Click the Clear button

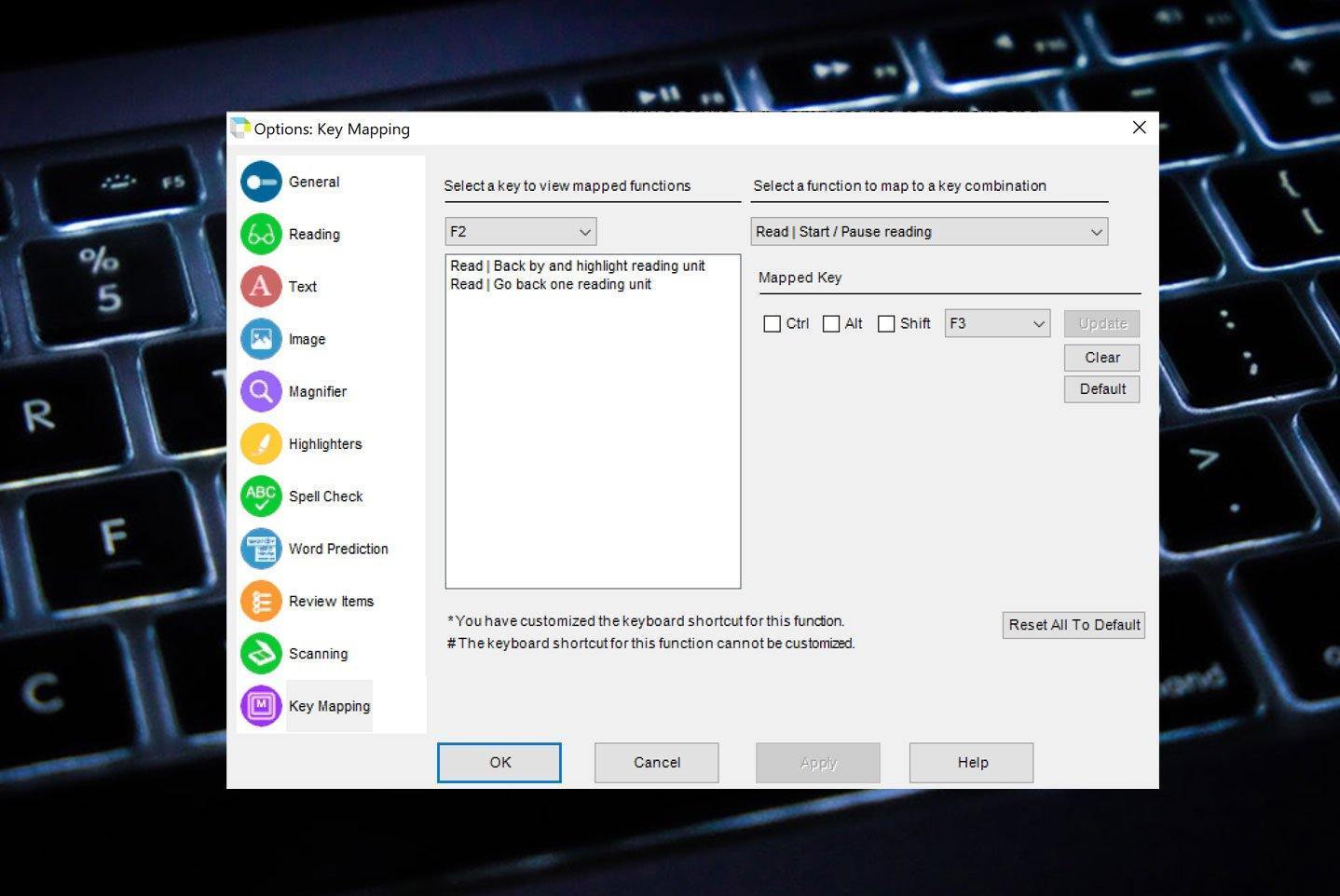tap(1101, 358)
